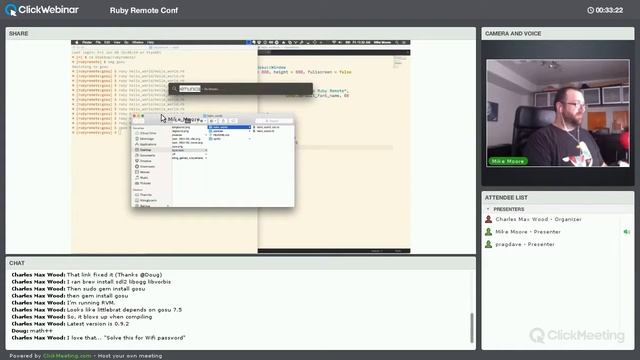Click Mike Moore's webcam video
Image resolution: width=640 pixels, height=360 pixels.
pos(558,113)
